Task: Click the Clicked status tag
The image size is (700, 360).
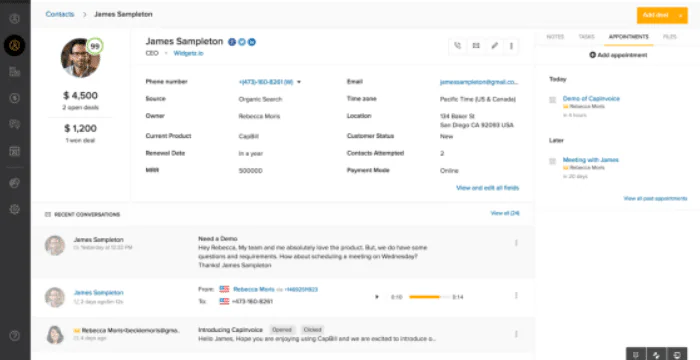Action: click(312, 330)
